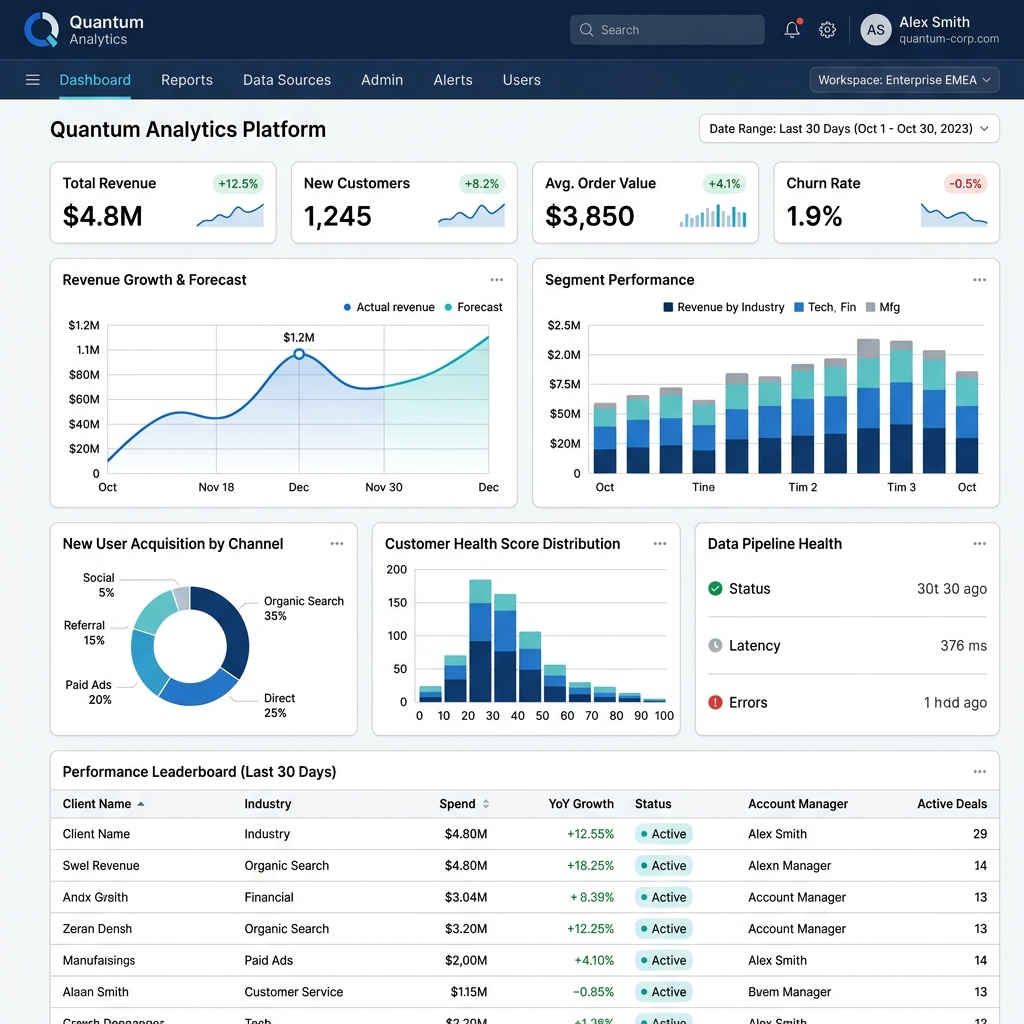Viewport: 1024px width, 1024px height.
Task: Click the search magnifier icon
Action: pyautogui.click(x=586, y=30)
